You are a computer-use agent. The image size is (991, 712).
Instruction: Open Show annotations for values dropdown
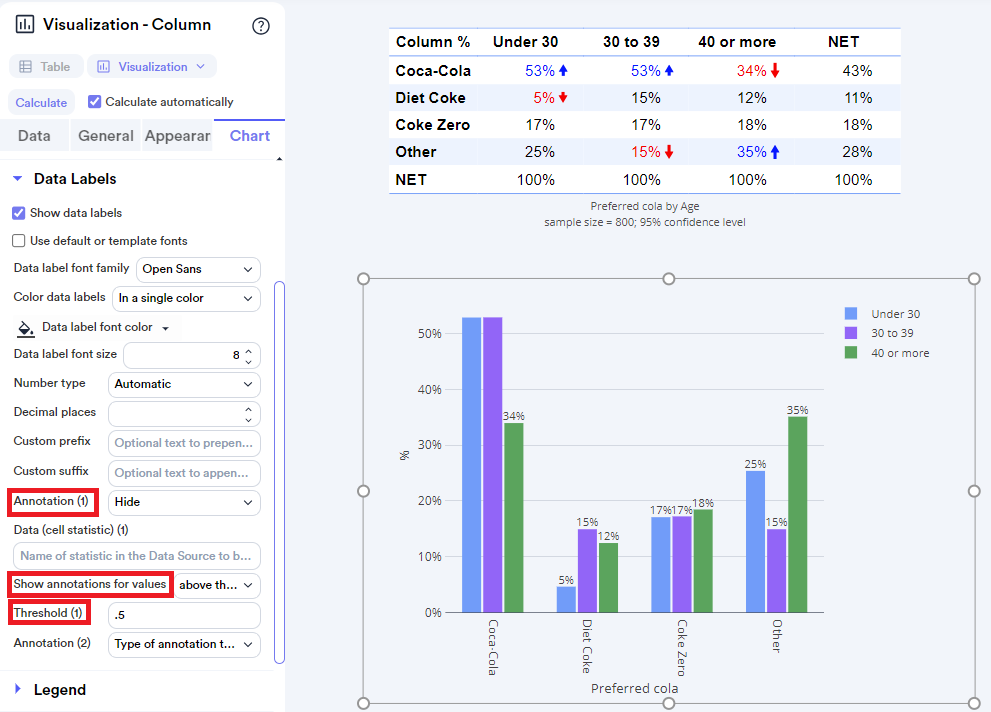pyautogui.click(x=217, y=585)
